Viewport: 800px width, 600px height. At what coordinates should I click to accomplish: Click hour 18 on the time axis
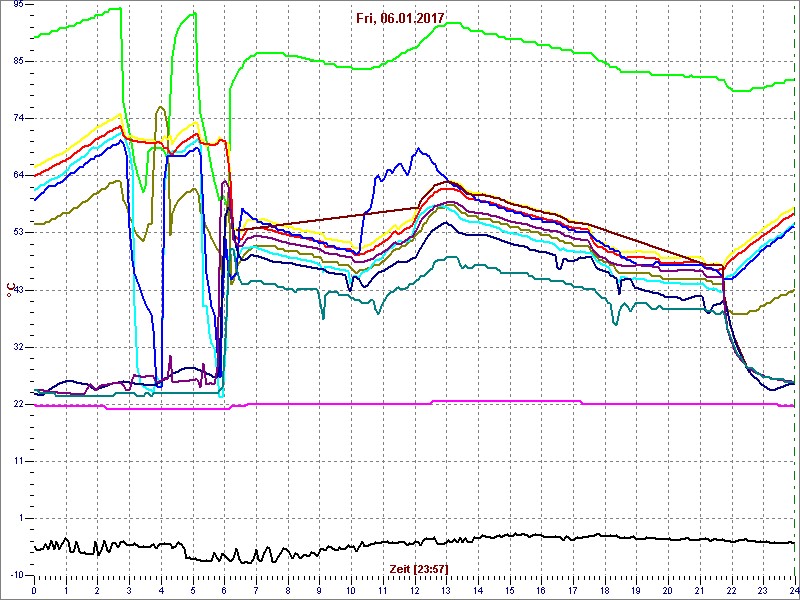[605, 589]
